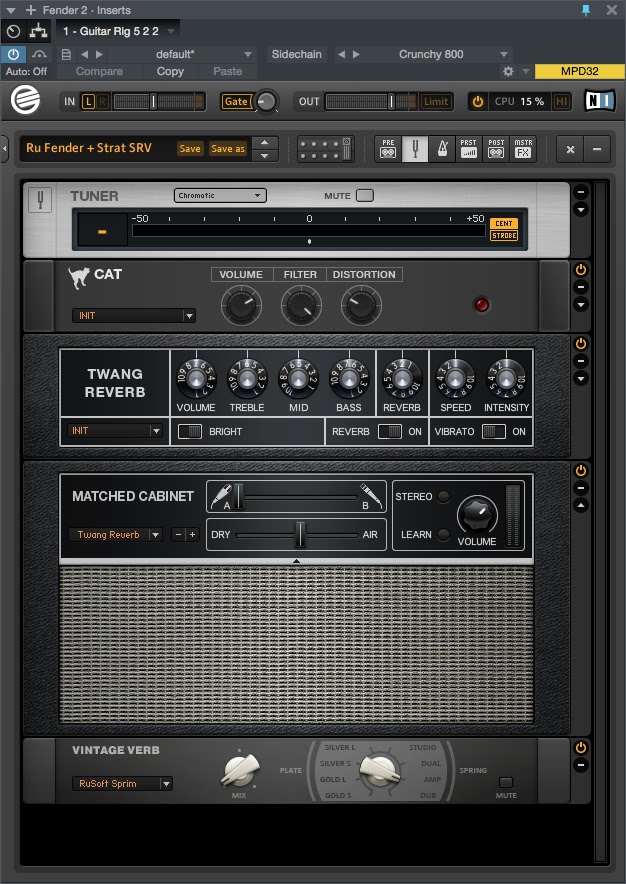626x884 pixels.
Task: Open the Twang Reverb INIT preset dropdown
Action: click(114, 431)
